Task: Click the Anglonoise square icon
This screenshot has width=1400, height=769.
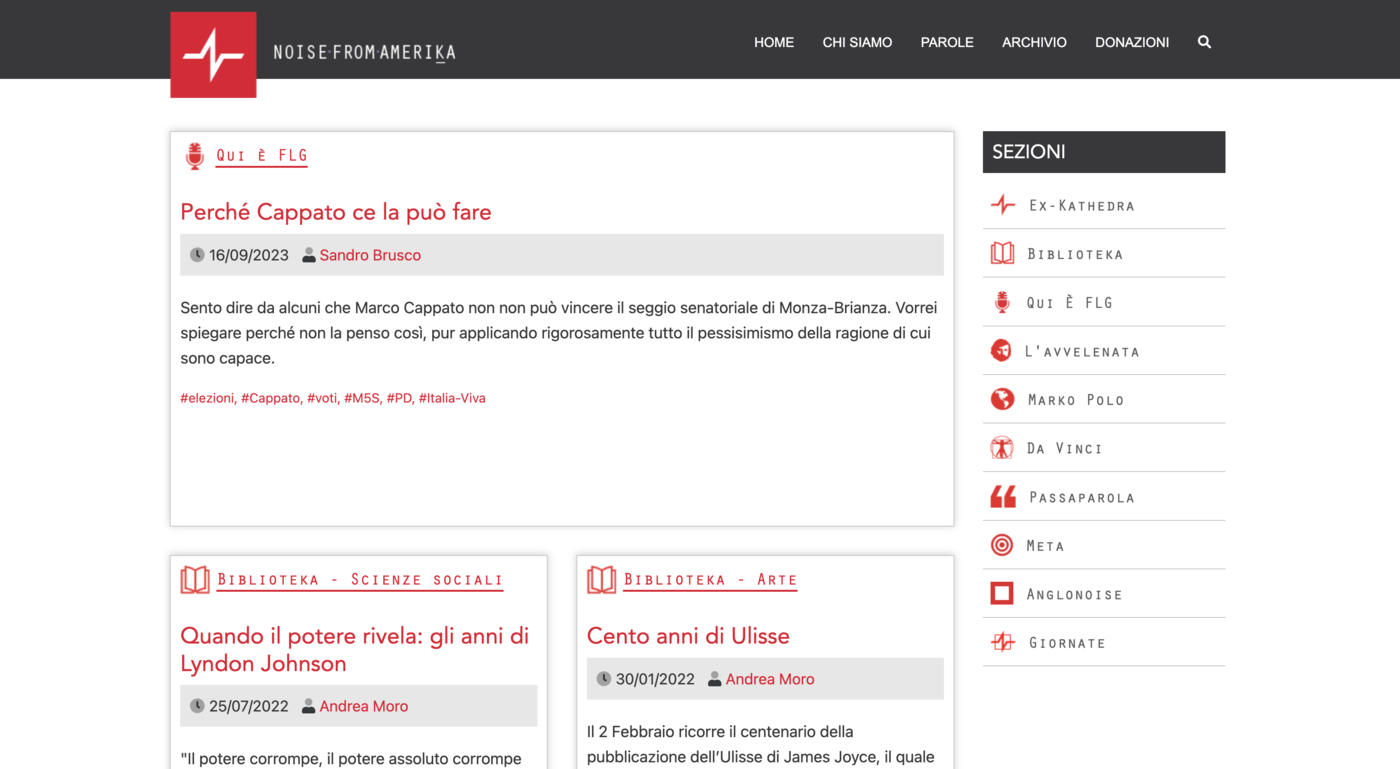Action: (1002, 594)
